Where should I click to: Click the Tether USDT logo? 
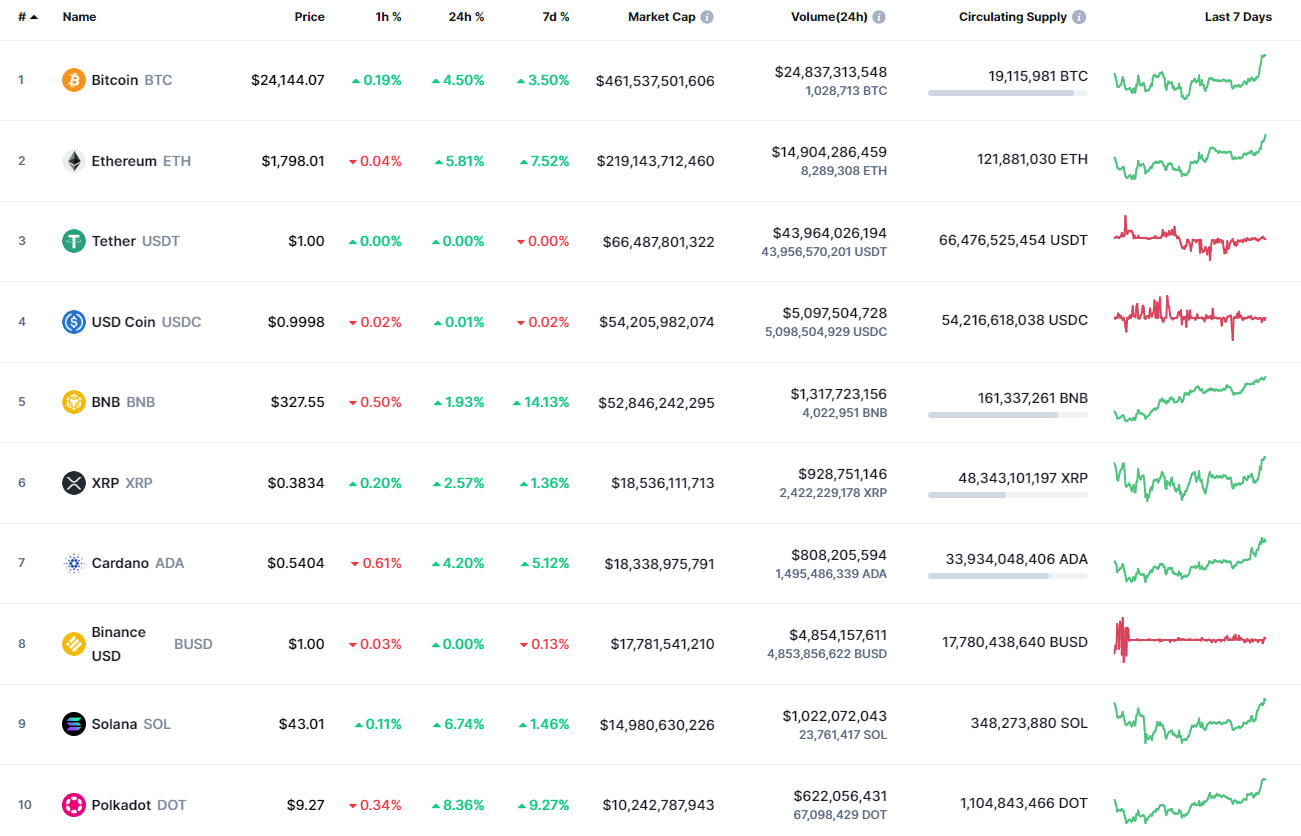(73, 241)
